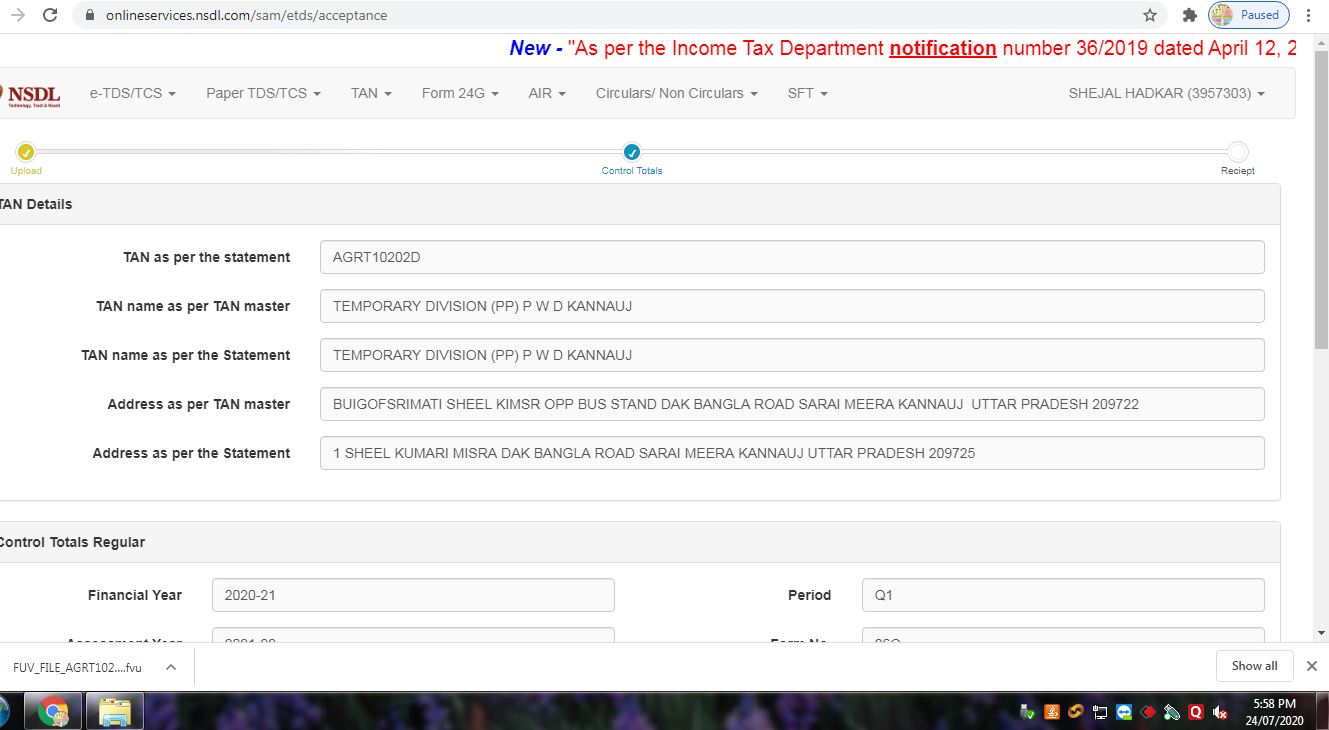This screenshot has width=1329, height=730.
Task: Click the network connection tray icon
Action: (x=1099, y=712)
